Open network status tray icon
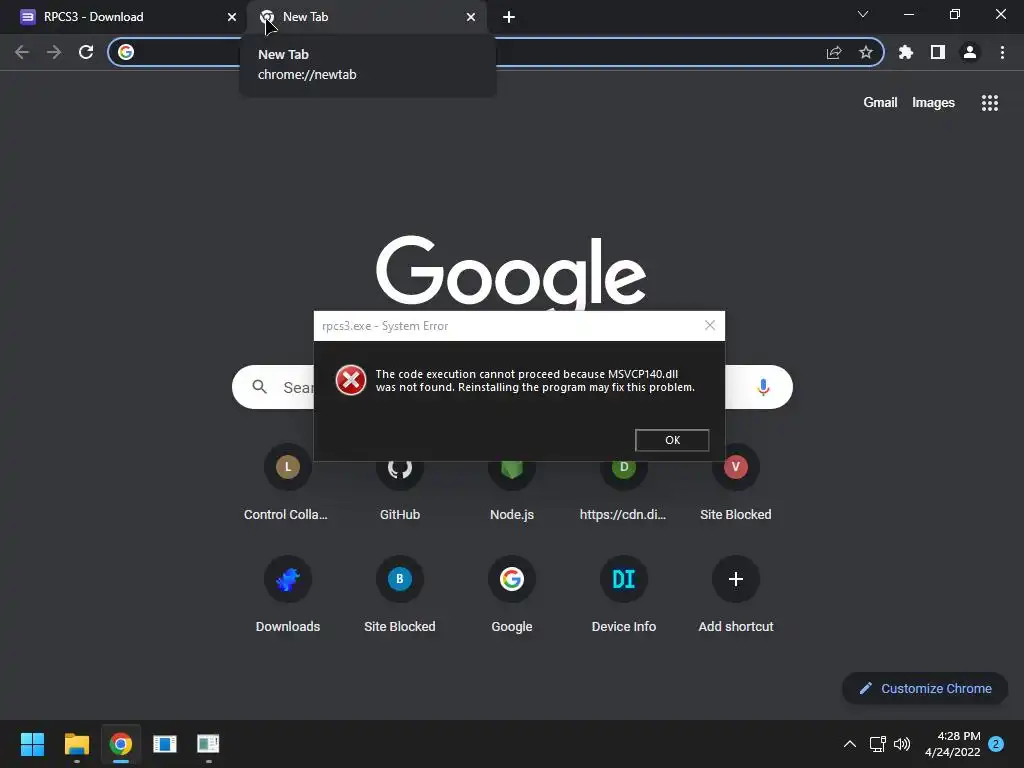Screen dimensions: 1024x768 coord(878,744)
